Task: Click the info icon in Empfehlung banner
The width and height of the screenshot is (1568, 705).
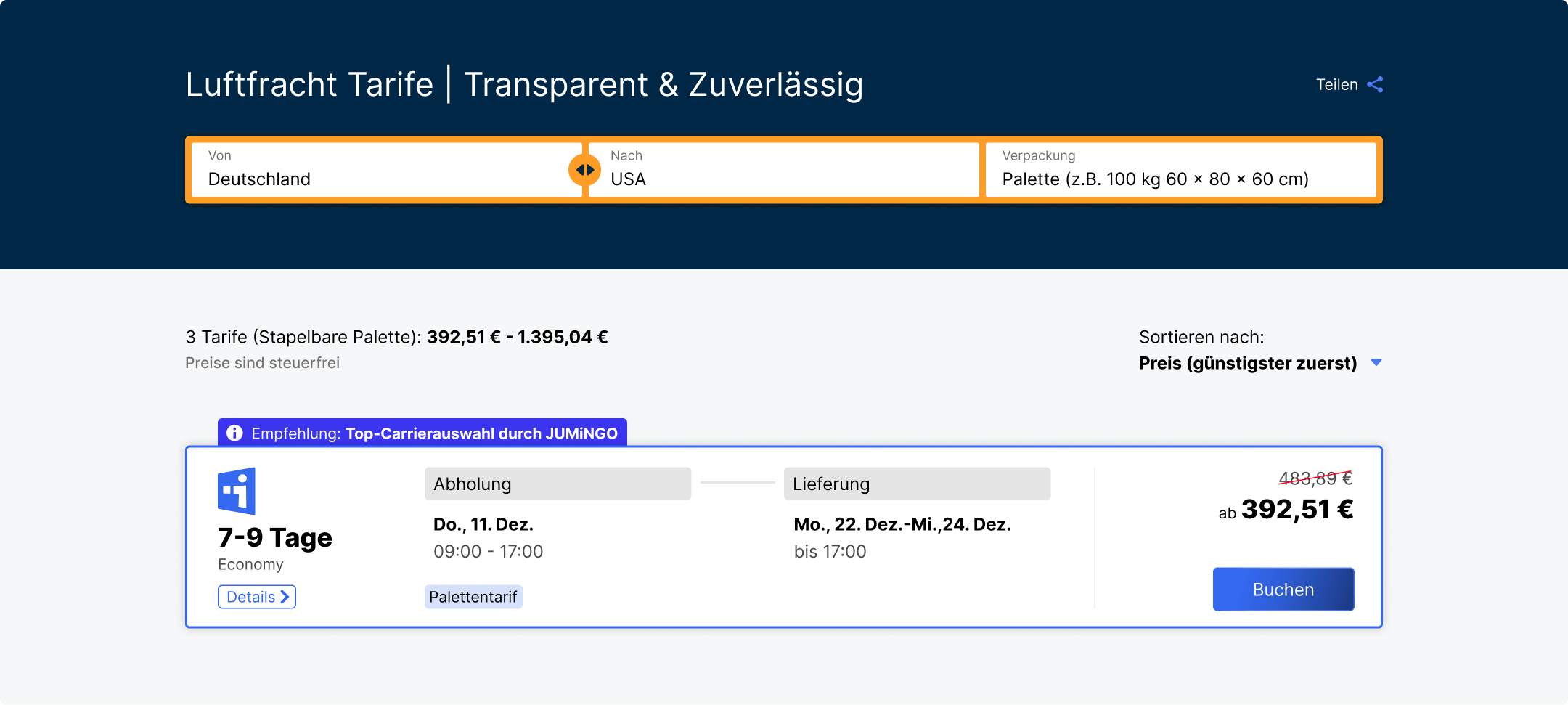Action: click(x=234, y=433)
